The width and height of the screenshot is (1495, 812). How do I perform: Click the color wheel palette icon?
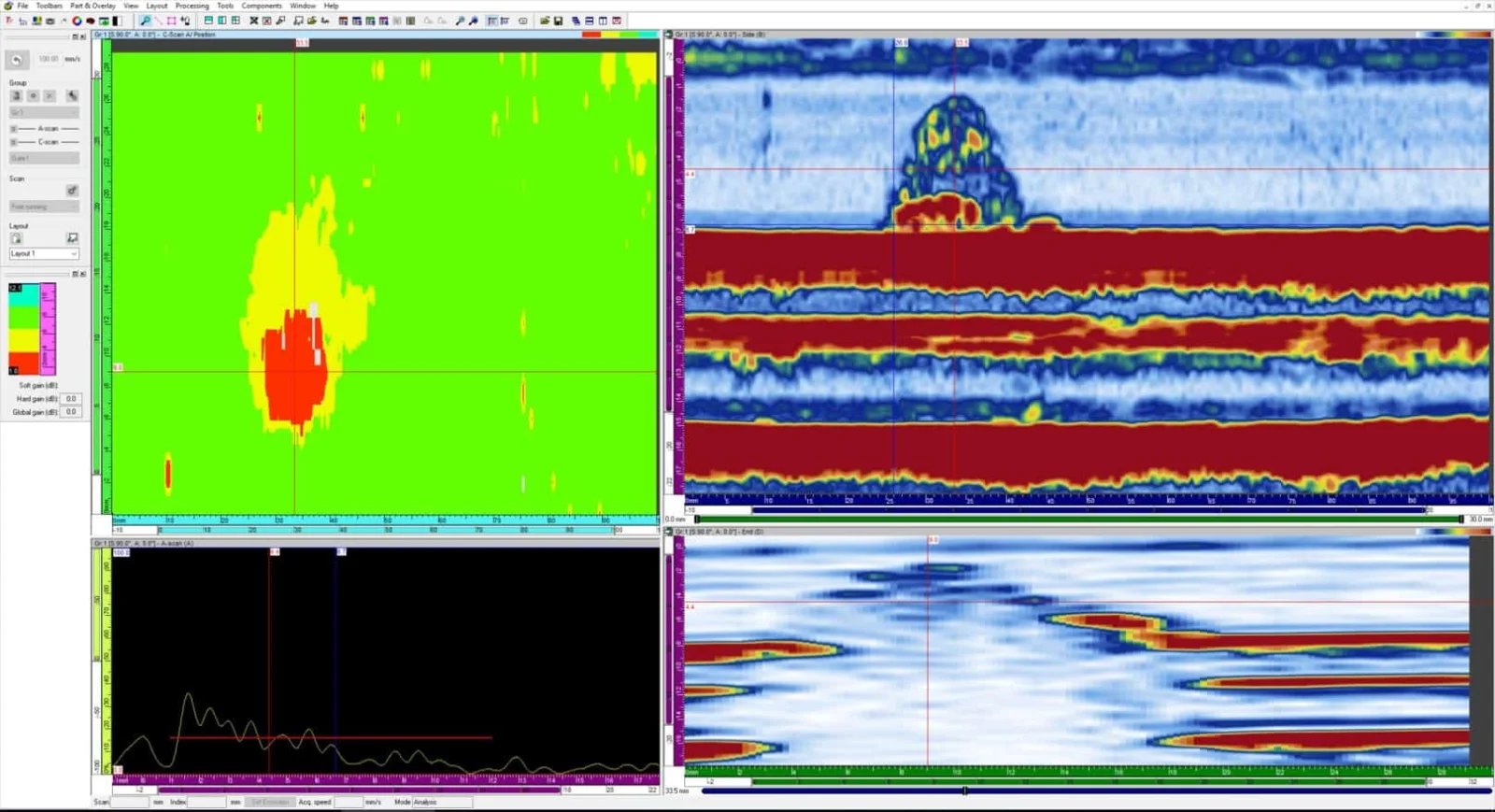77,21
